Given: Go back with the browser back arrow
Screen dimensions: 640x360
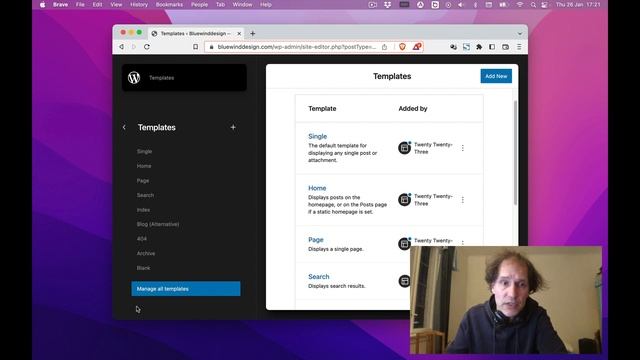Looking at the screenshot, I should coord(121,47).
